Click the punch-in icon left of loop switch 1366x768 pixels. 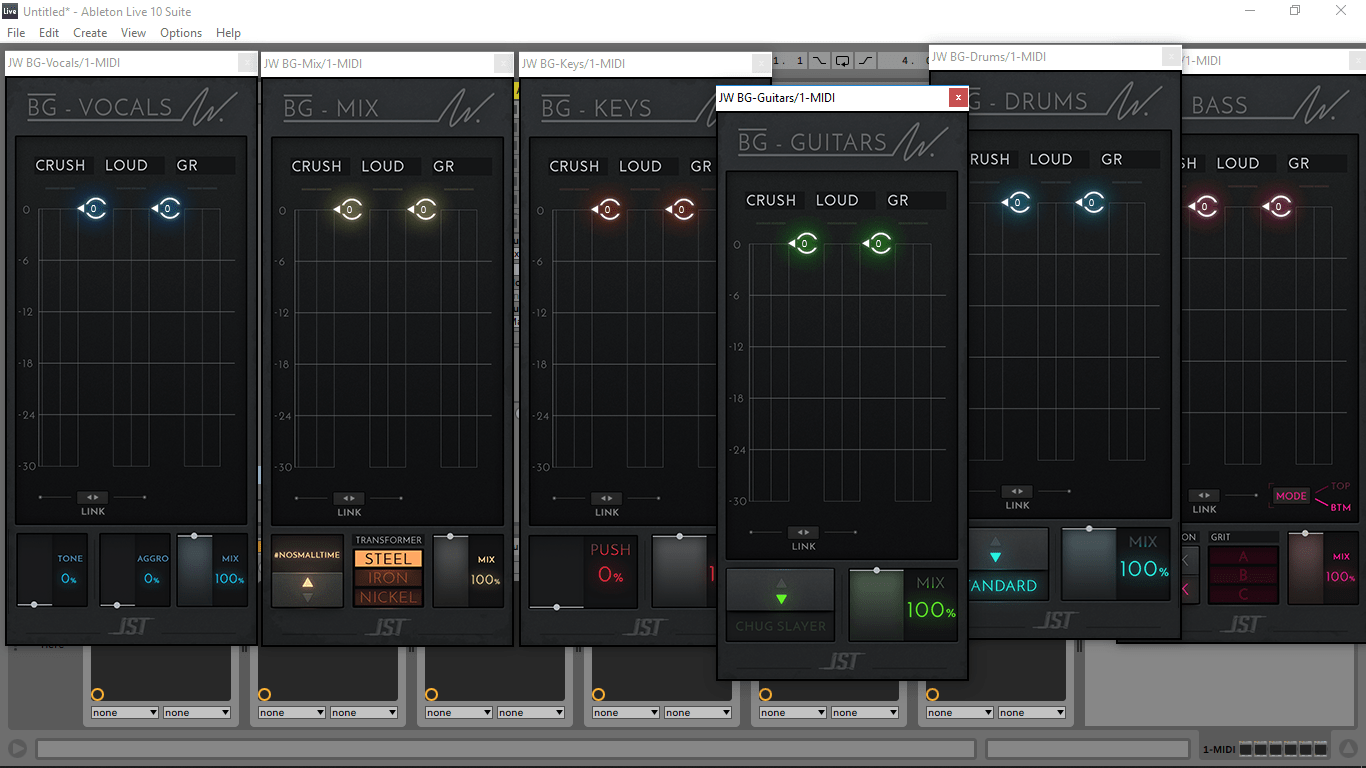tap(820, 61)
